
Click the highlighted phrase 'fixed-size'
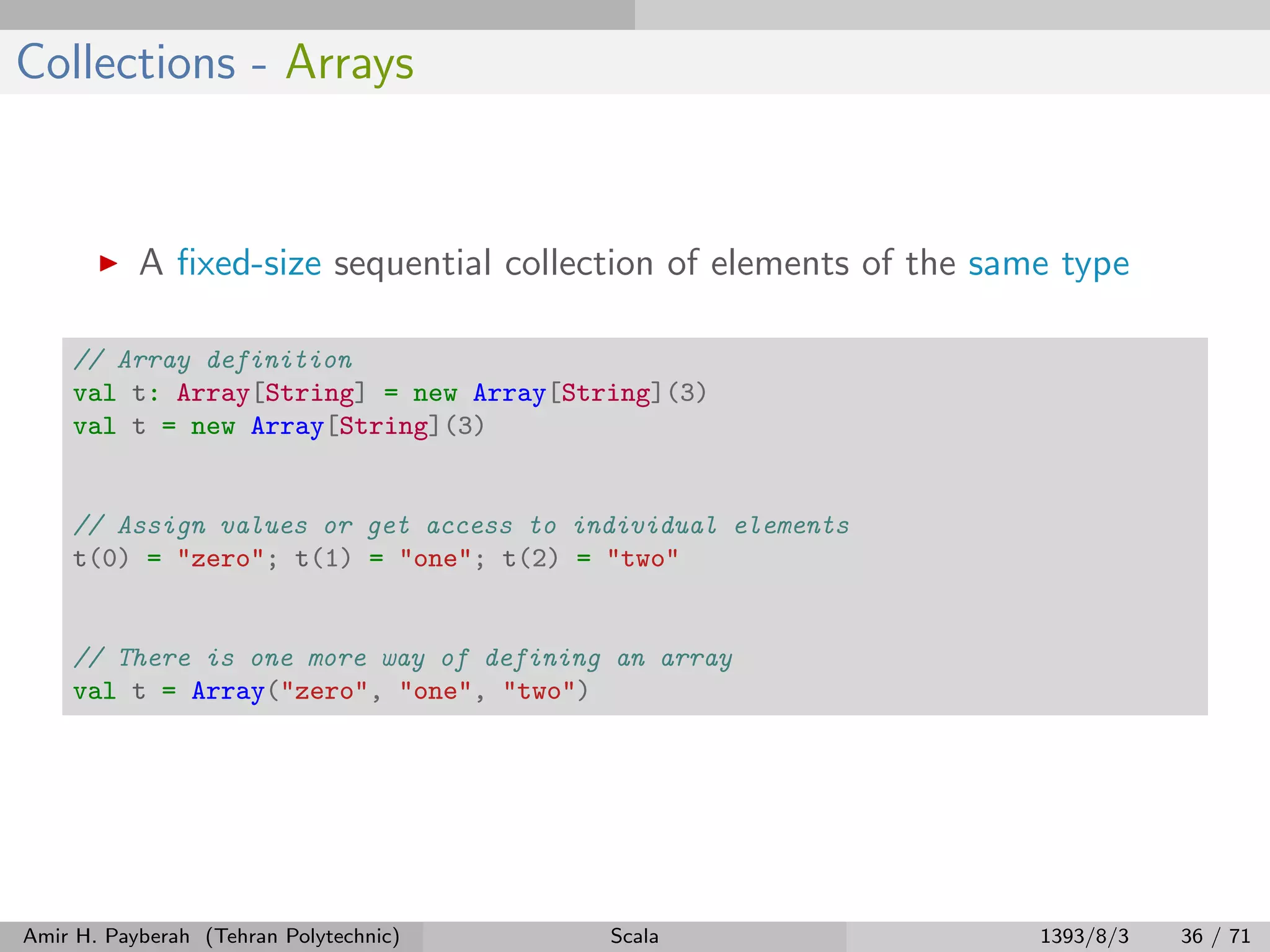point(249,263)
